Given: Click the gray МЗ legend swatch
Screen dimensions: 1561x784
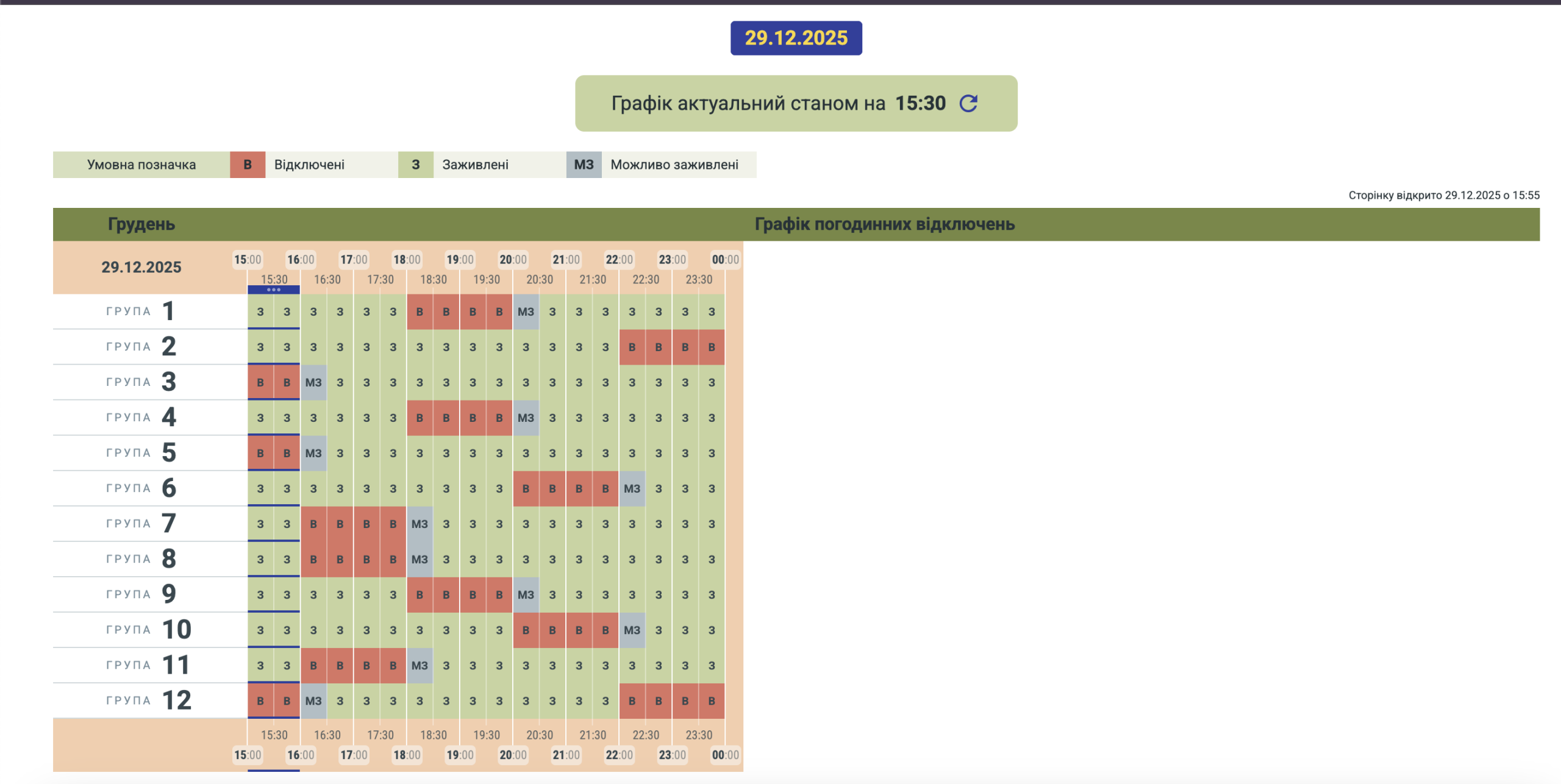Looking at the screenshot, I should 584,165.
